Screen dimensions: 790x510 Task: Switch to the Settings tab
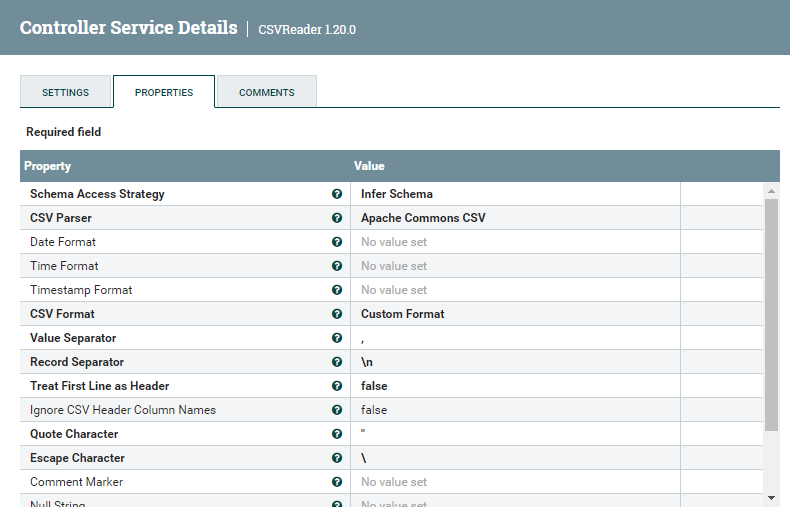pyautogui.click(x=65, y=92)
